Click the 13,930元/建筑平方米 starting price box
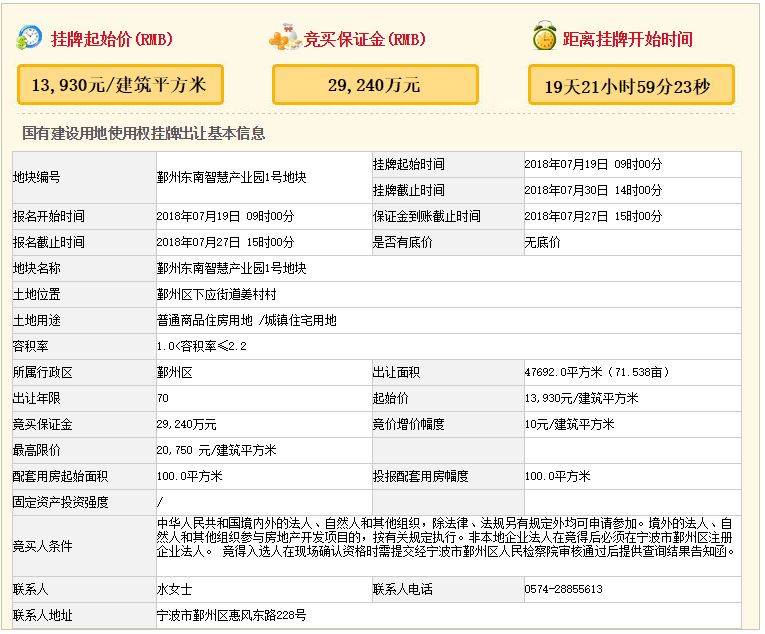The height and width of the screenshot is (634, 765). click(x=120, y=85)
